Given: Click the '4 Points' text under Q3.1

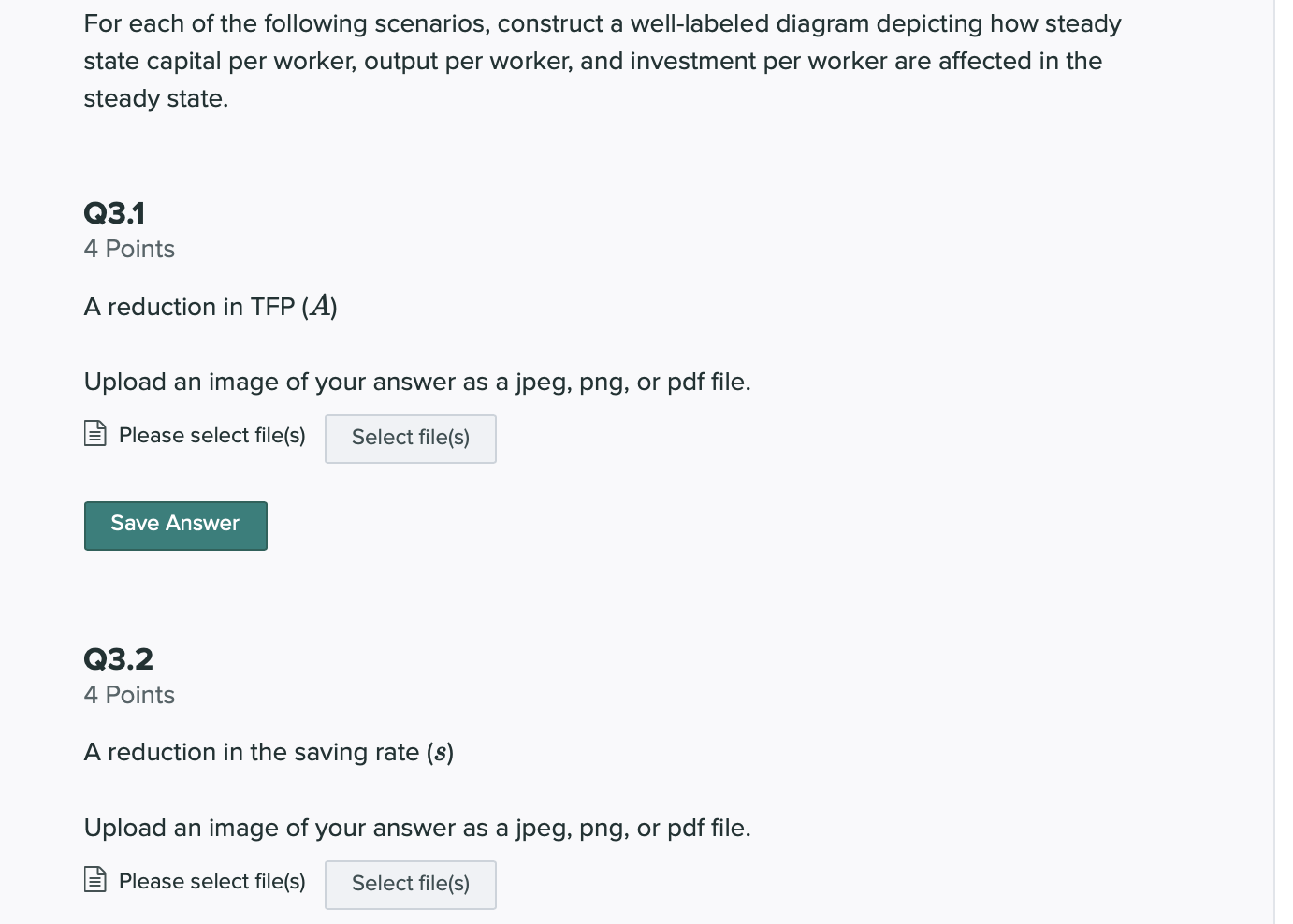Looking at the screenshot, I should [x=129, y=249].
